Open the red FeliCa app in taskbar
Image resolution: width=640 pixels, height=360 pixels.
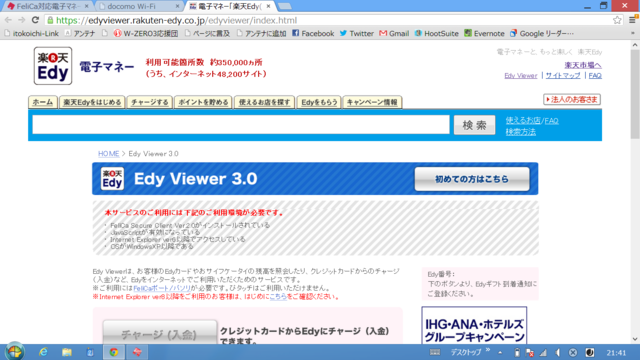(137, 352)
